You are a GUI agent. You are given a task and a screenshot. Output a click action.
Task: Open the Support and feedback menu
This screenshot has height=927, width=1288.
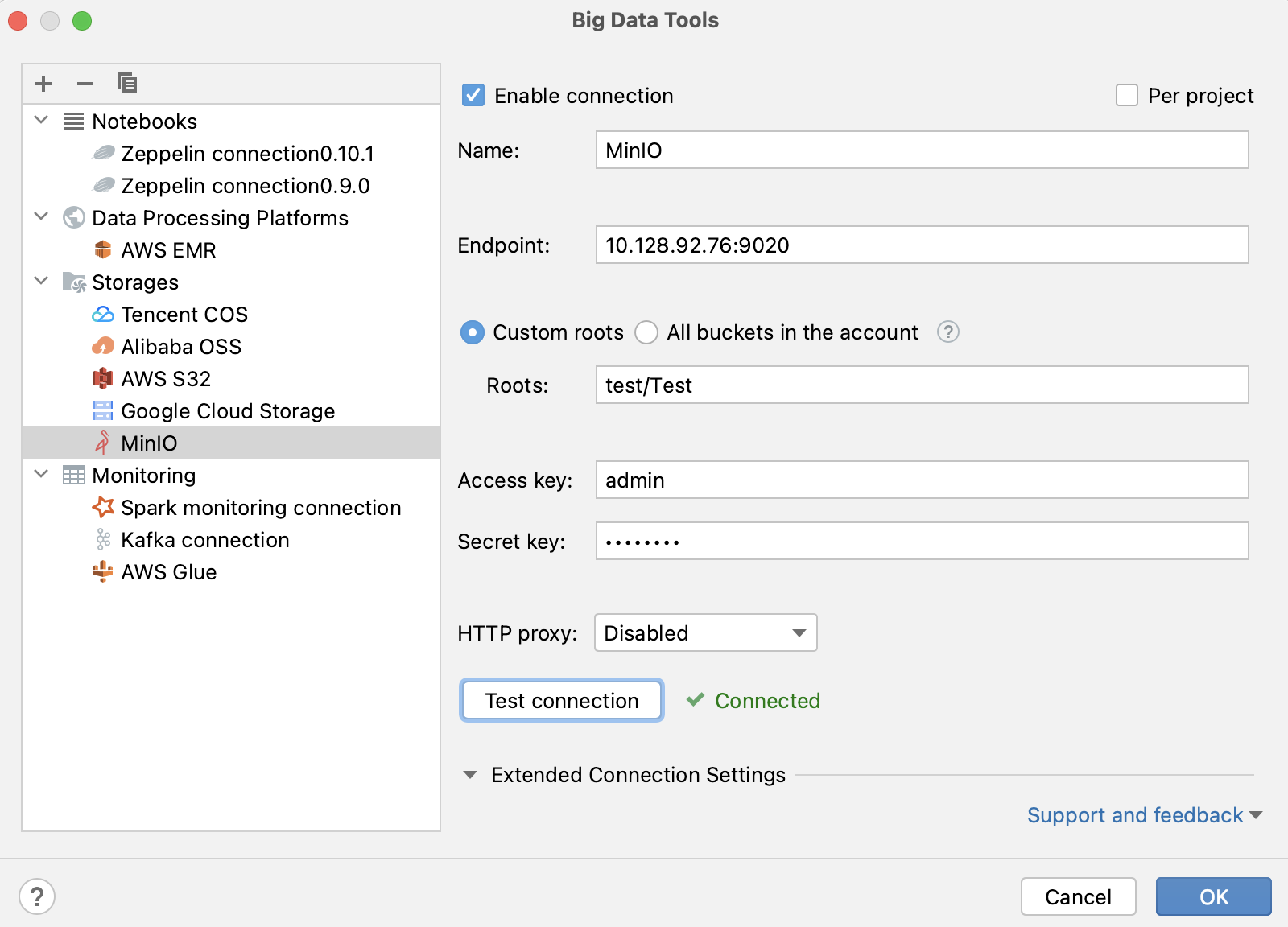[1145, 815]
